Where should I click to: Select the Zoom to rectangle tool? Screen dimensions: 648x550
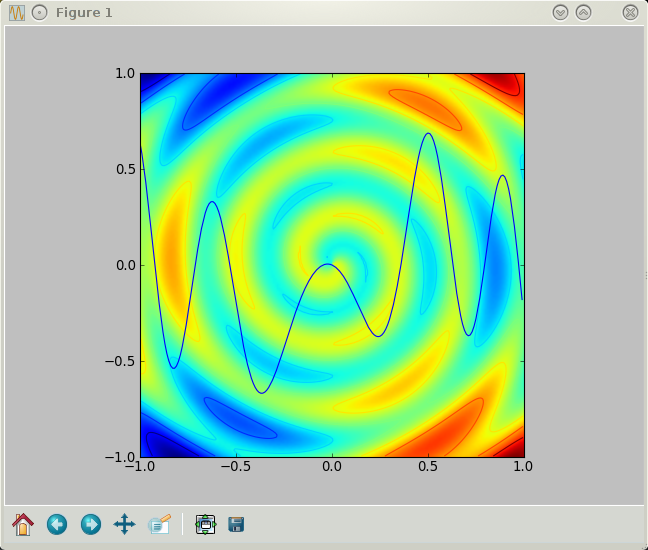coord(160,524)
